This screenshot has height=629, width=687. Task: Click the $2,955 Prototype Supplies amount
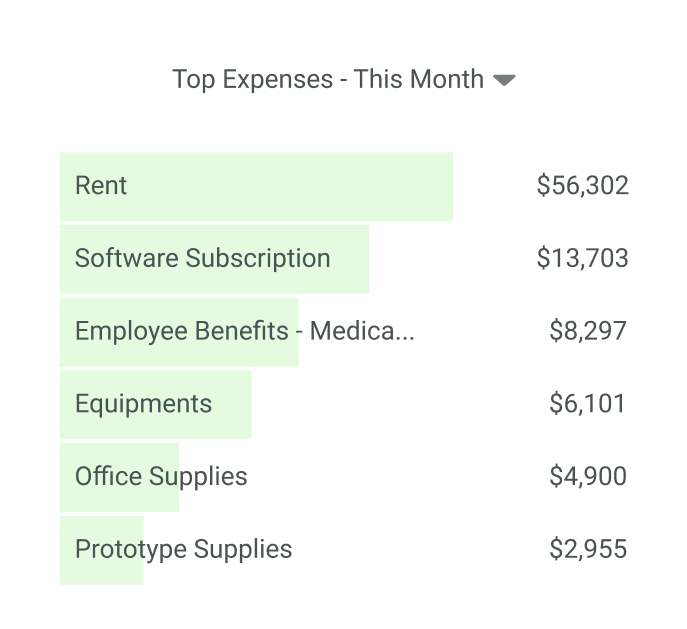point(588,549)
